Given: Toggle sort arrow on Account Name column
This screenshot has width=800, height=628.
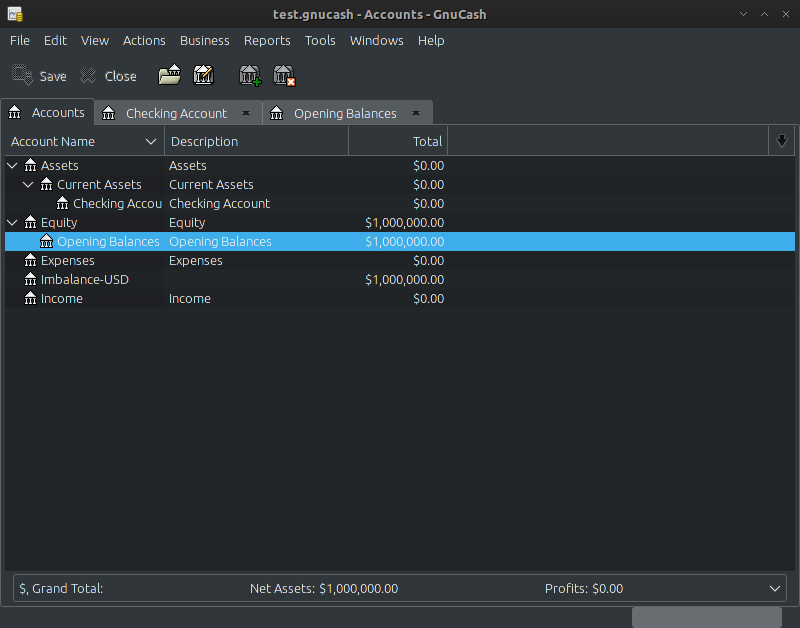Looking at the screenshot, I should pos(151,141).
